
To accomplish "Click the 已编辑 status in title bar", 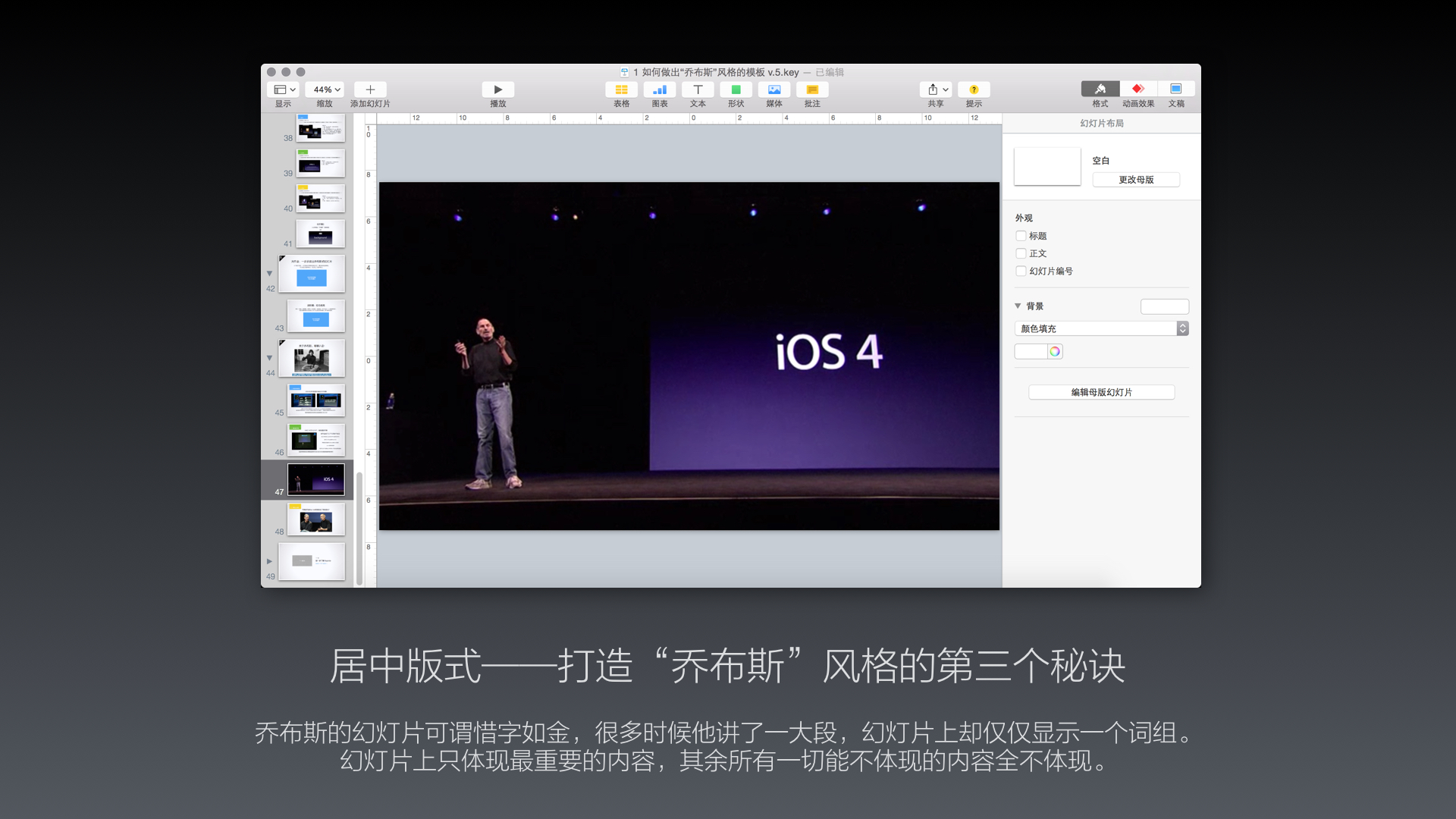I will pyautogui.click(x=830, y=72).
